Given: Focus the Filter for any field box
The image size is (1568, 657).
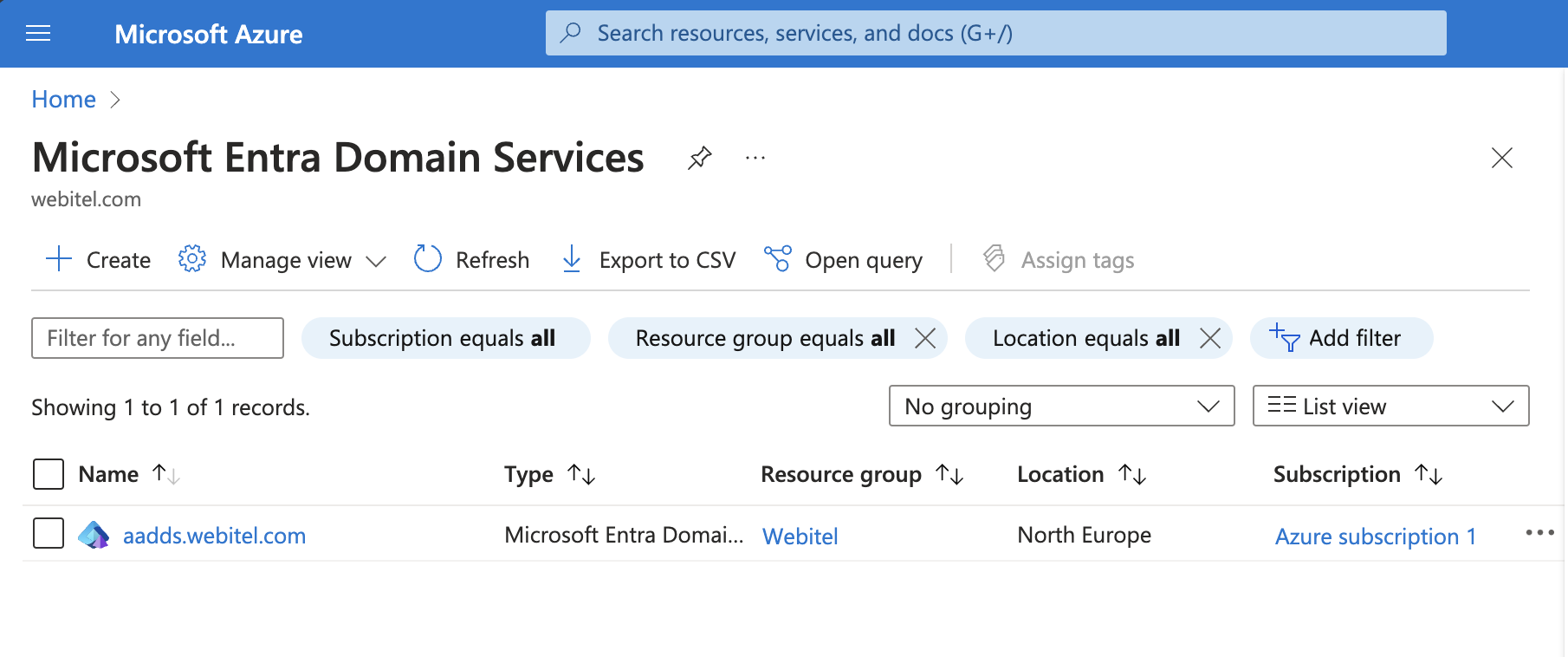Looking at the screenshot, I should coord(158,338).
